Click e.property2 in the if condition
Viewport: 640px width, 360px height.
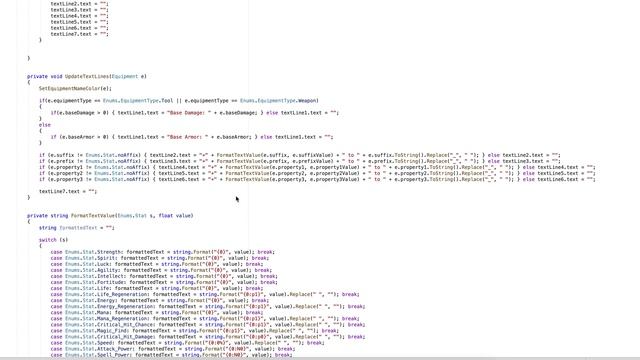(x=65, y=173)
